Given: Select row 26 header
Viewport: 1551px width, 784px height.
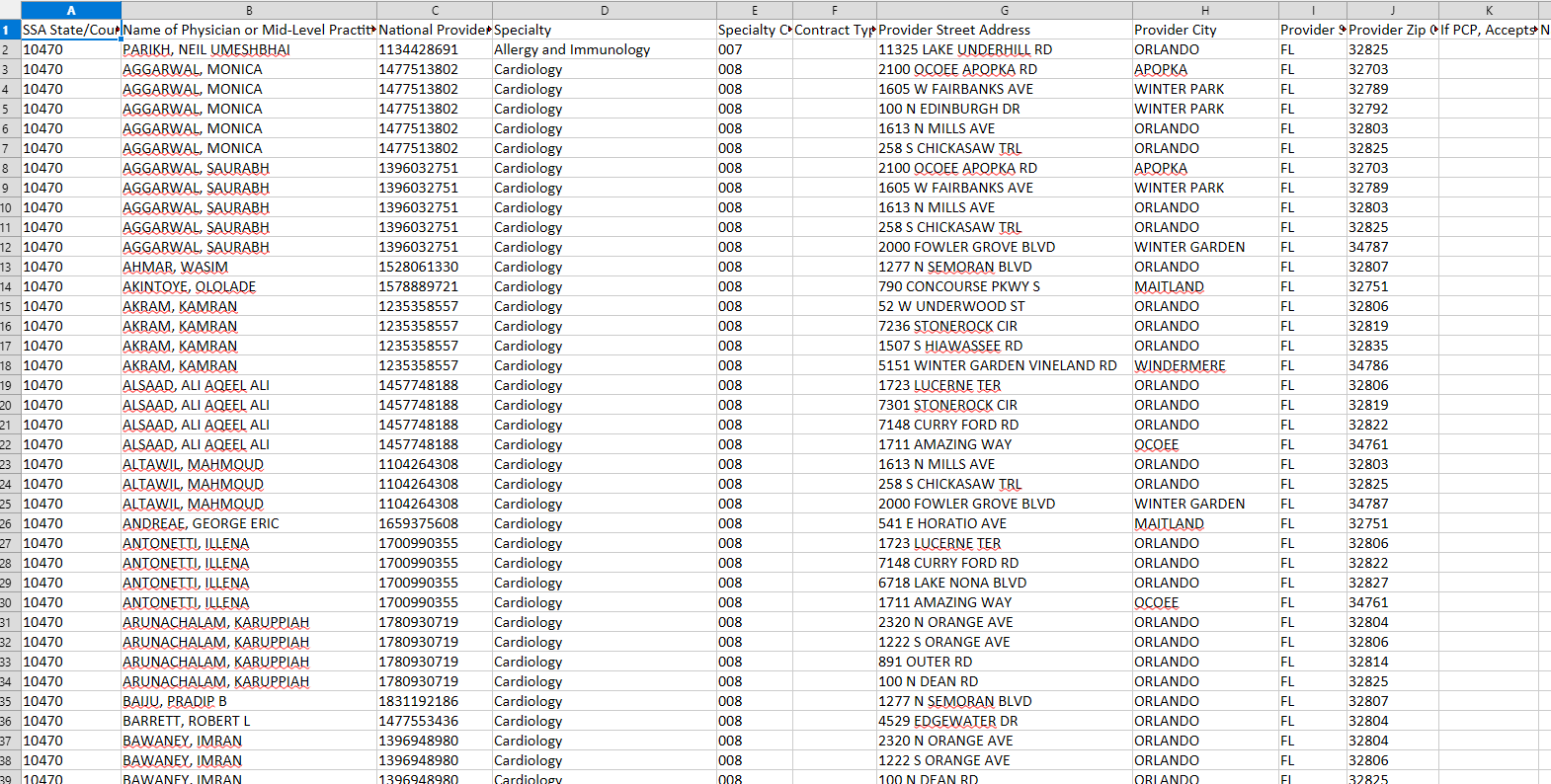Looking at the screenshot, I should 10,523.
